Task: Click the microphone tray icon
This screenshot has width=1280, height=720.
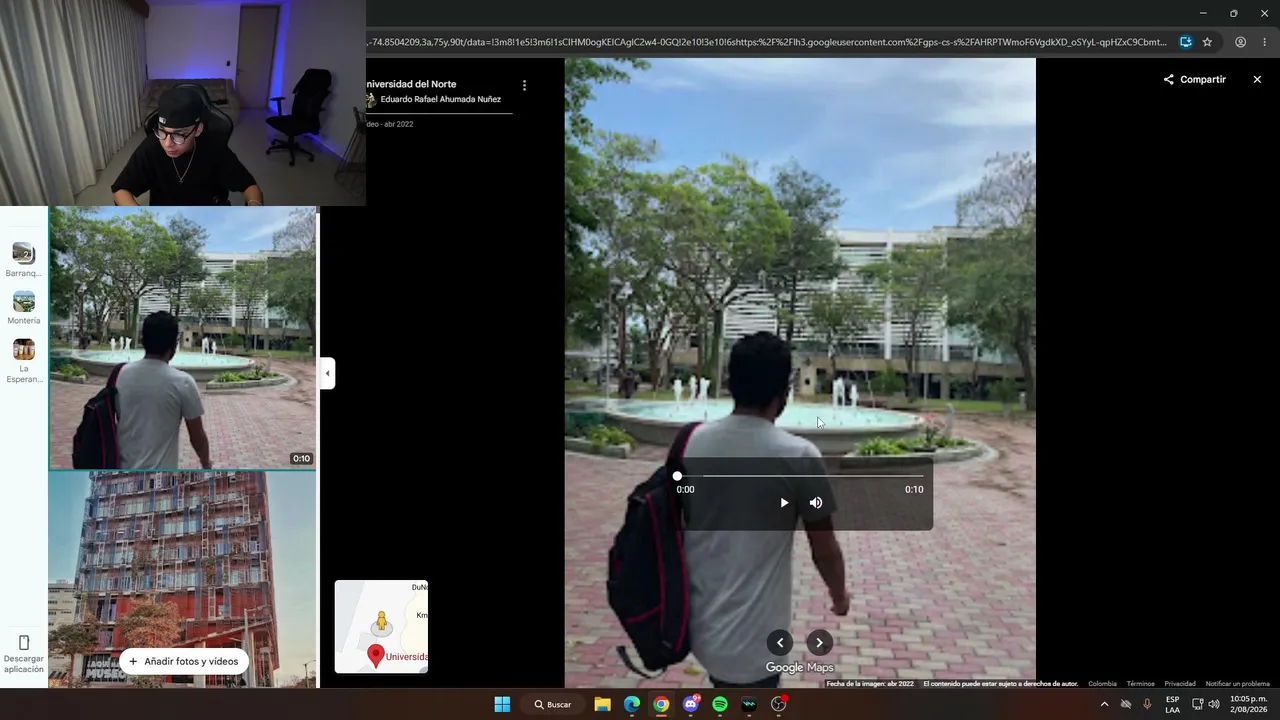Action: pyautogui.click(x=1147, y=704)
